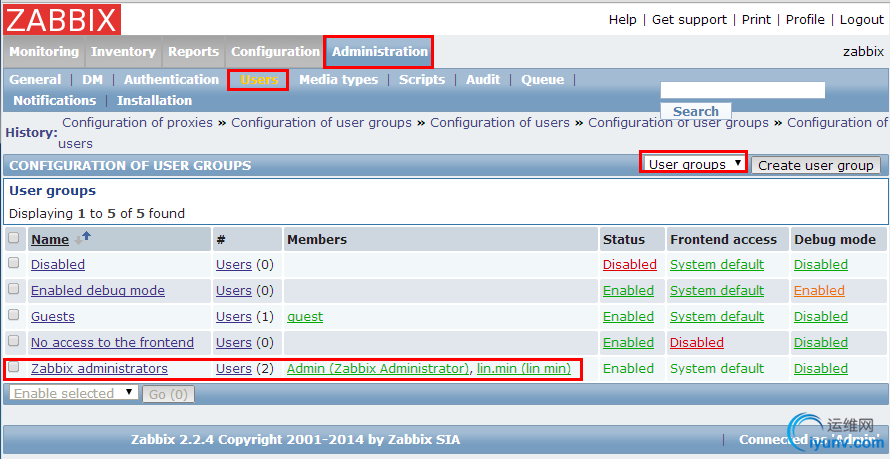890x459 pixels.
Task: Open Configuration of proxies history link
Action: coord(137,123)
